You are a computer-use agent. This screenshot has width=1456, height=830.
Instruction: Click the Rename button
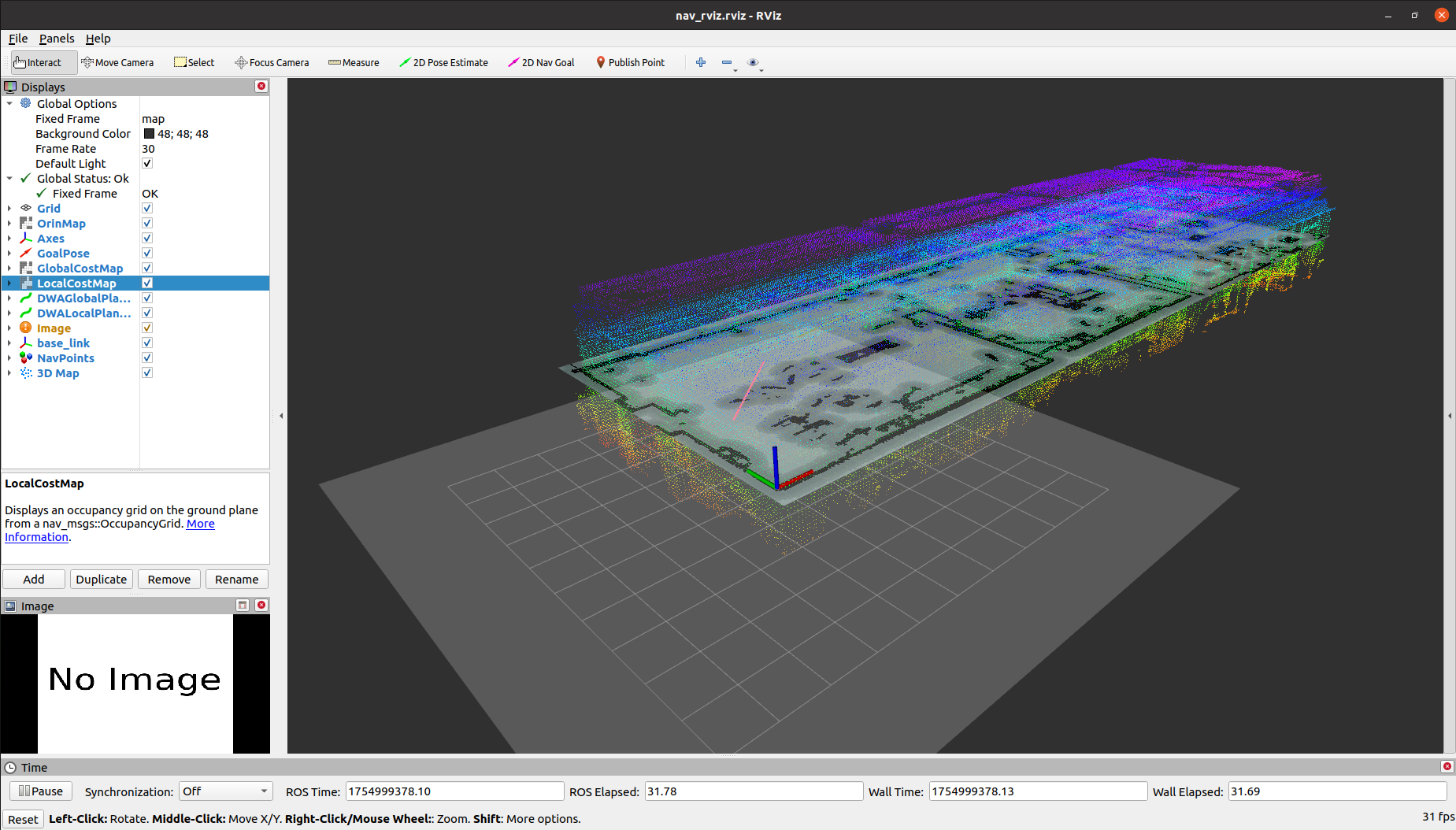[x=237, y=579]
